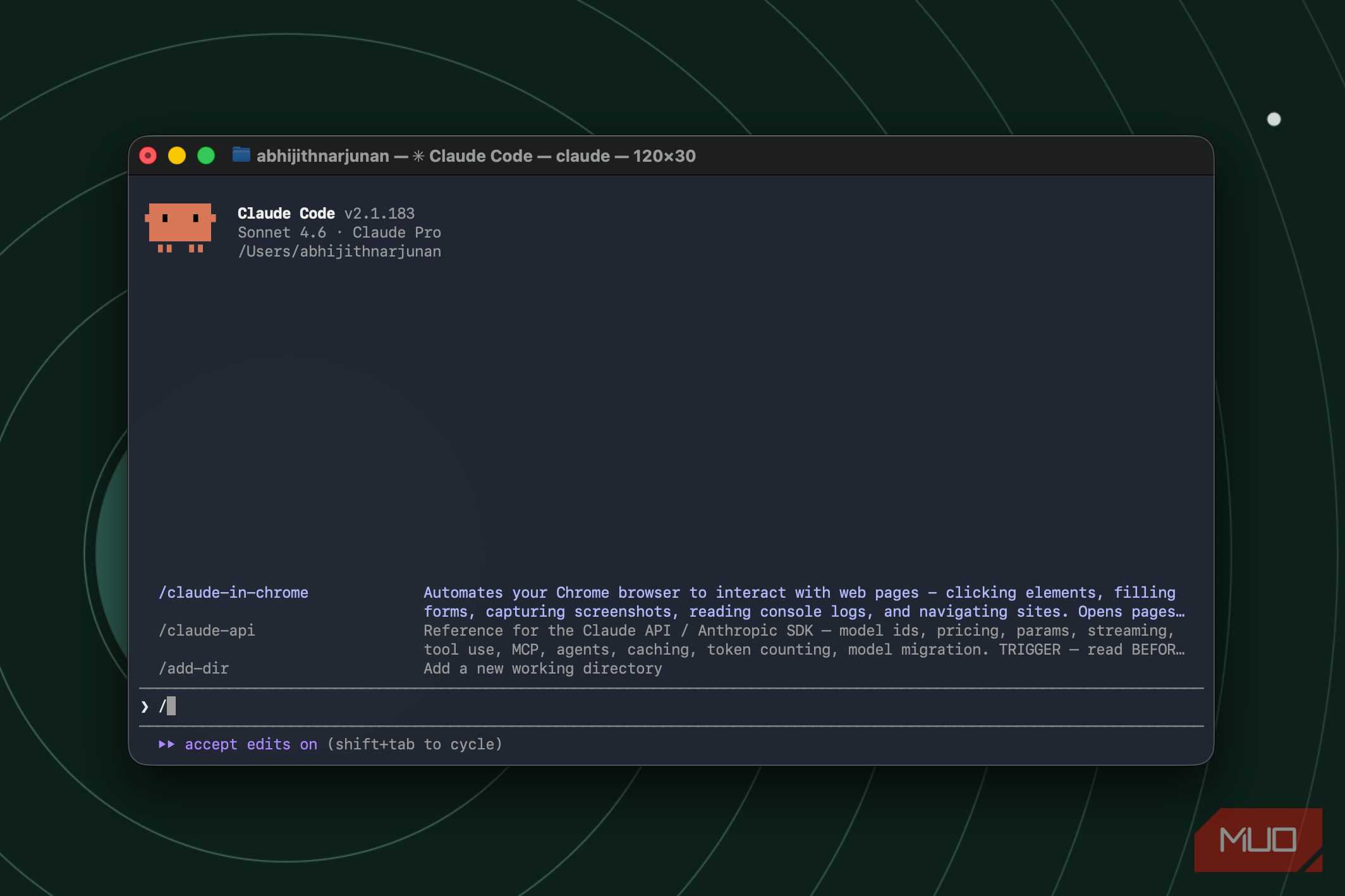Click the 'Claude Code' bold heading text
The width and height of the screenshot is (1345, 896).
tap(286, 214)
